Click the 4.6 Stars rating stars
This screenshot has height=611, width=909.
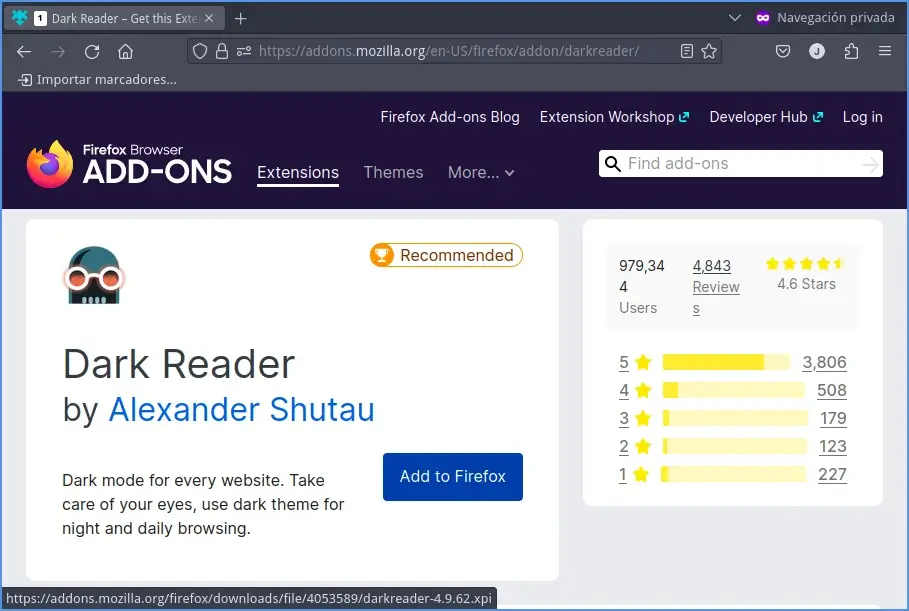click(x=806, y=264)
